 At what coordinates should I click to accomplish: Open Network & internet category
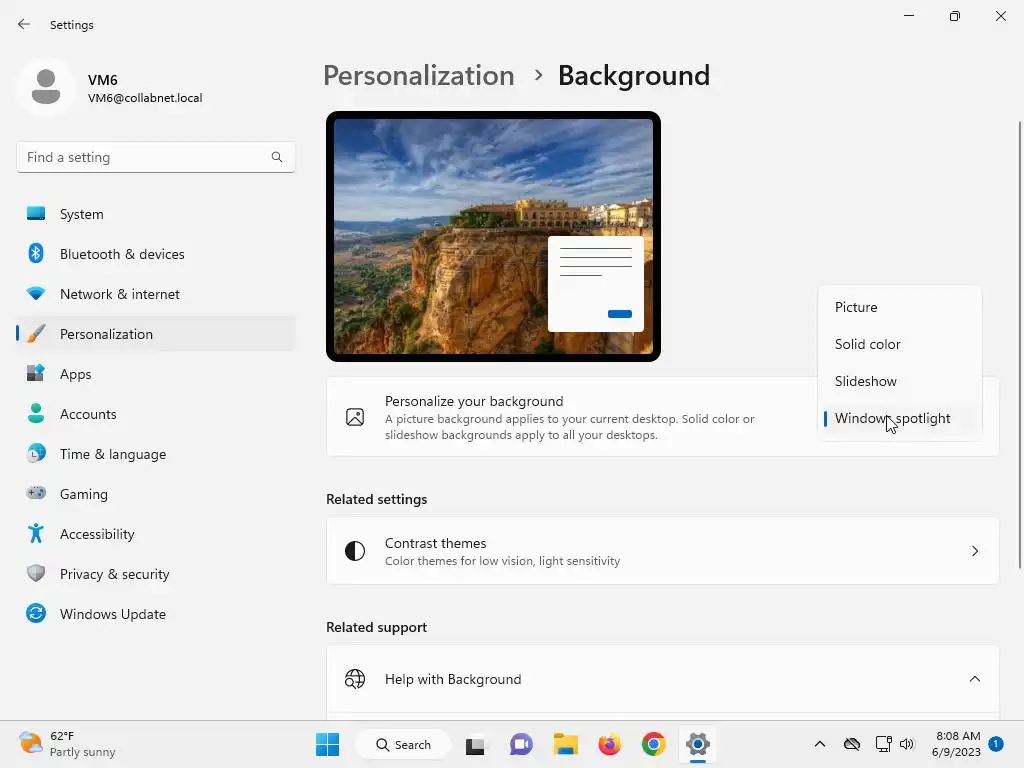point(155,294)
